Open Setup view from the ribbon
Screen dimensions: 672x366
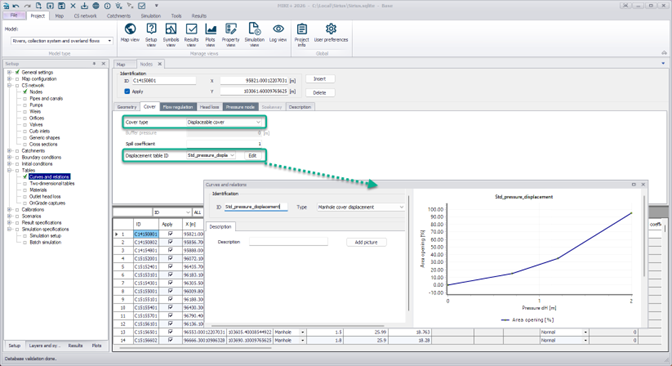151,34
